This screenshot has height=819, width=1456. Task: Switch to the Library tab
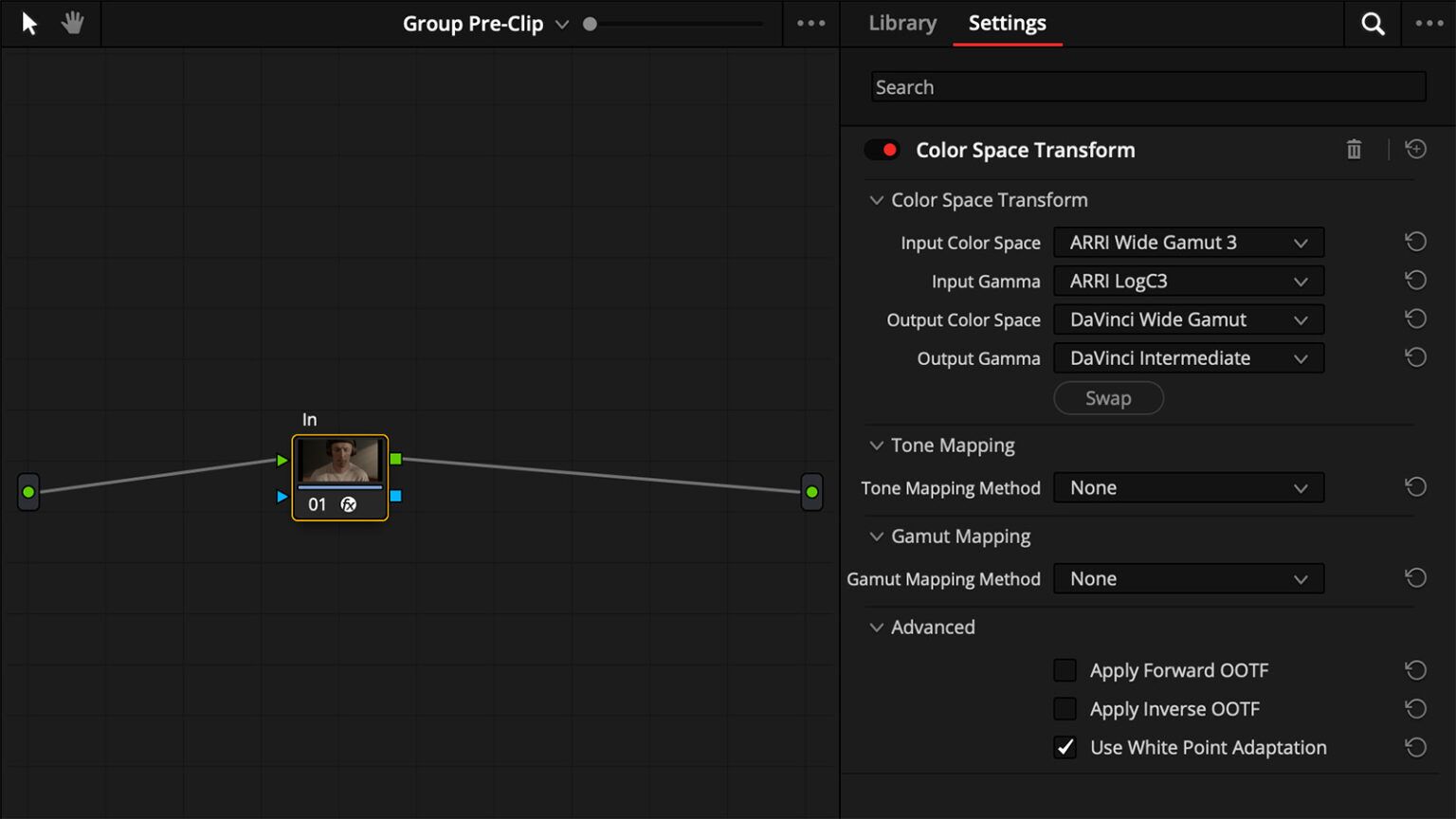coord(901,23)
